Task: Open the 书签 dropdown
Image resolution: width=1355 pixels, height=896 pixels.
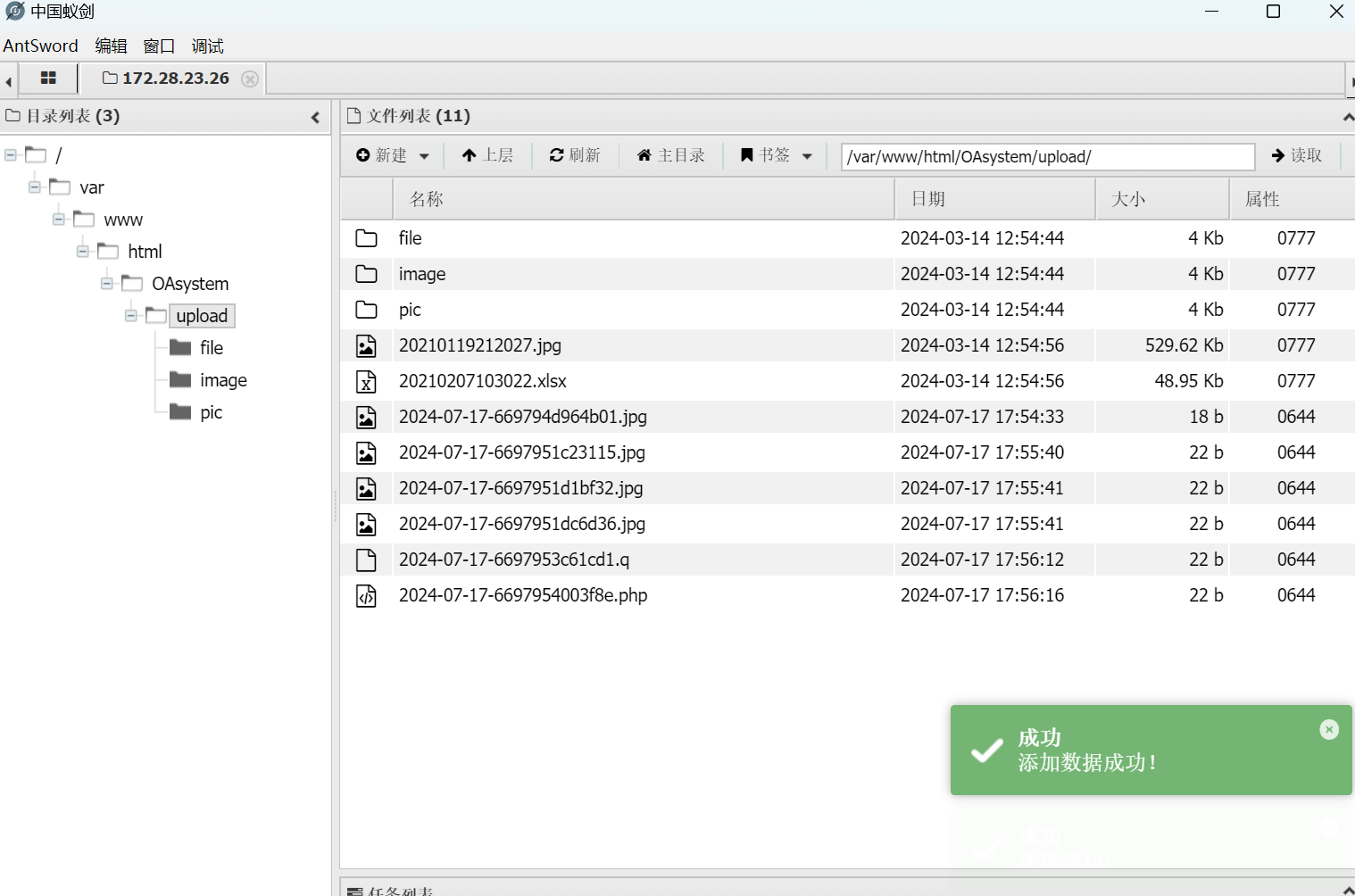Action: pos(776,155)
